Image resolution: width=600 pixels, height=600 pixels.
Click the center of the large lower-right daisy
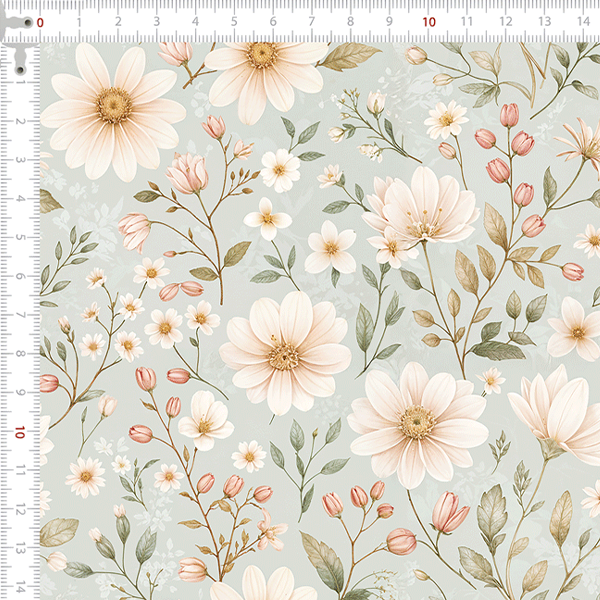tap(417, 422)
